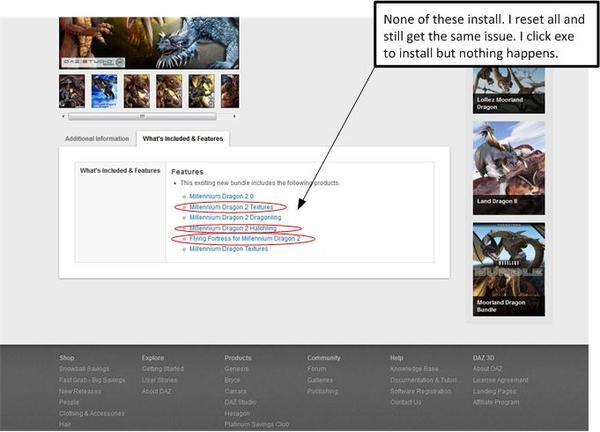Open Millennium Dragon 2 Hatchling link
Image resolution: width=600 pixels, height=432 pixels.
point(233,228)
